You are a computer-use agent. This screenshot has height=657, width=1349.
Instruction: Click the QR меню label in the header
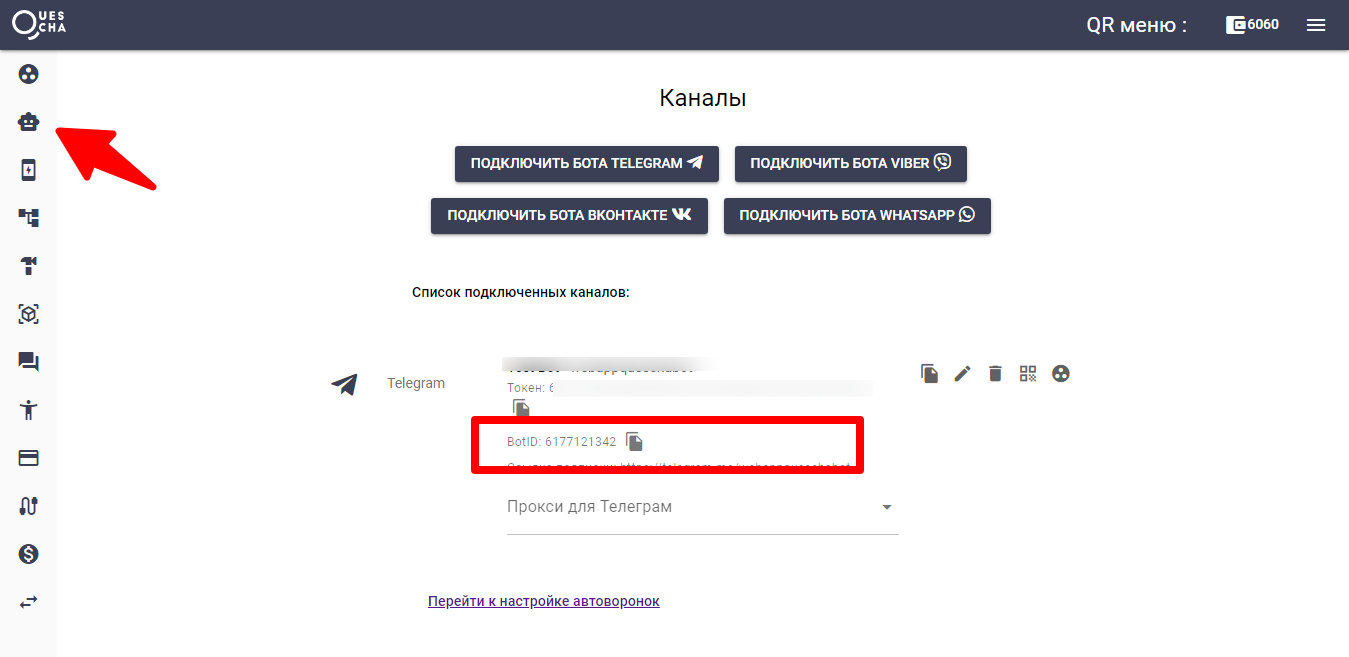point(1135,24)
